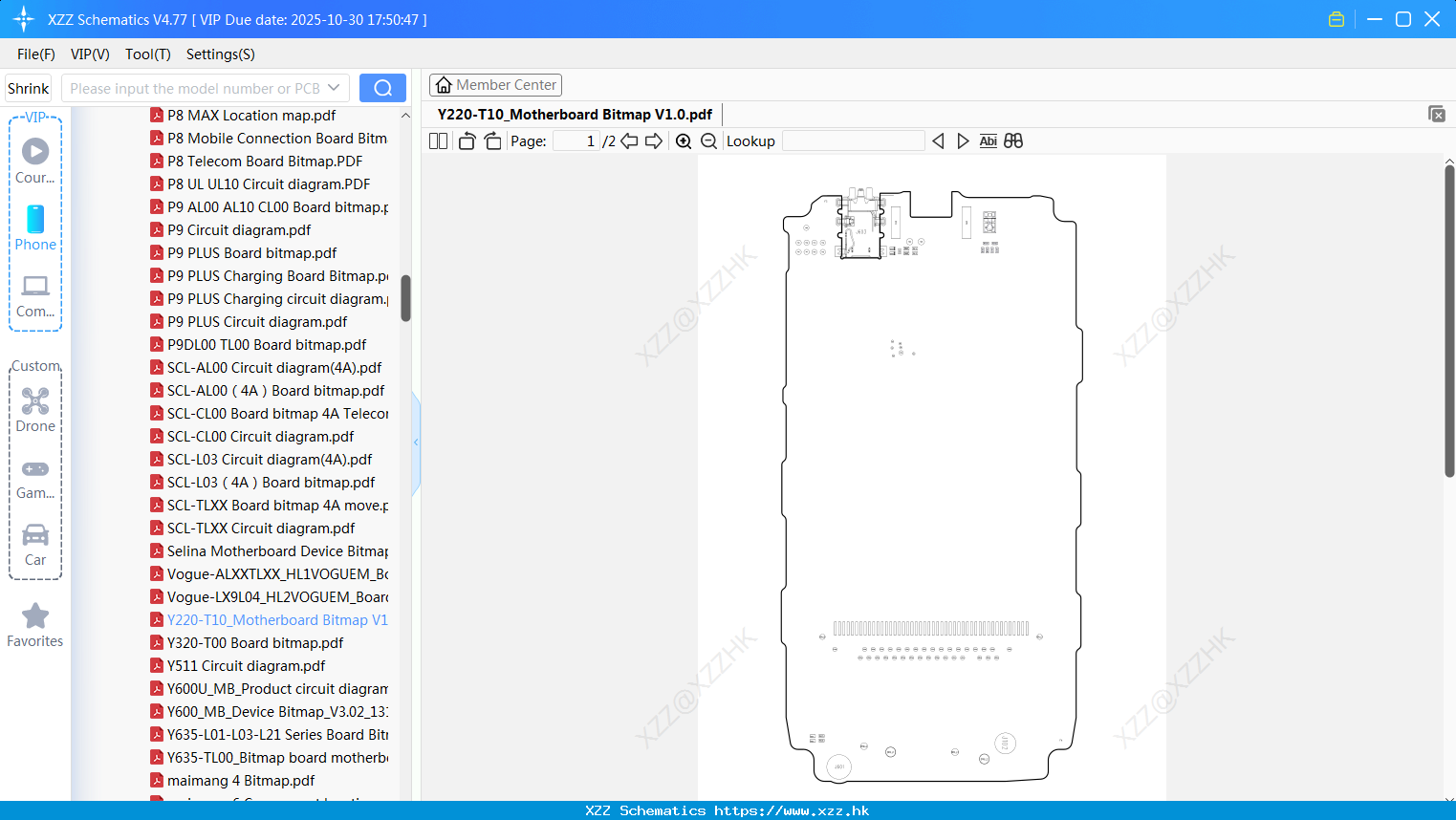Click the yellow VIP gift icon

click(x=1336, y=19)
